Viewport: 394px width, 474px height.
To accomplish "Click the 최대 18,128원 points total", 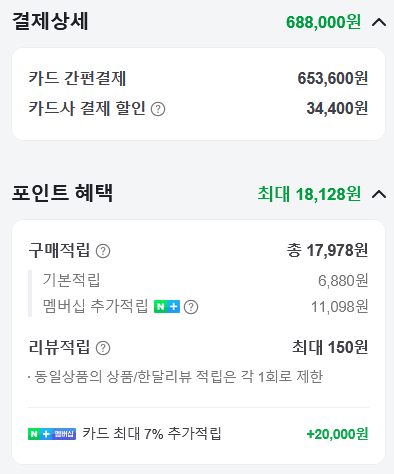I will coord(309,194).
